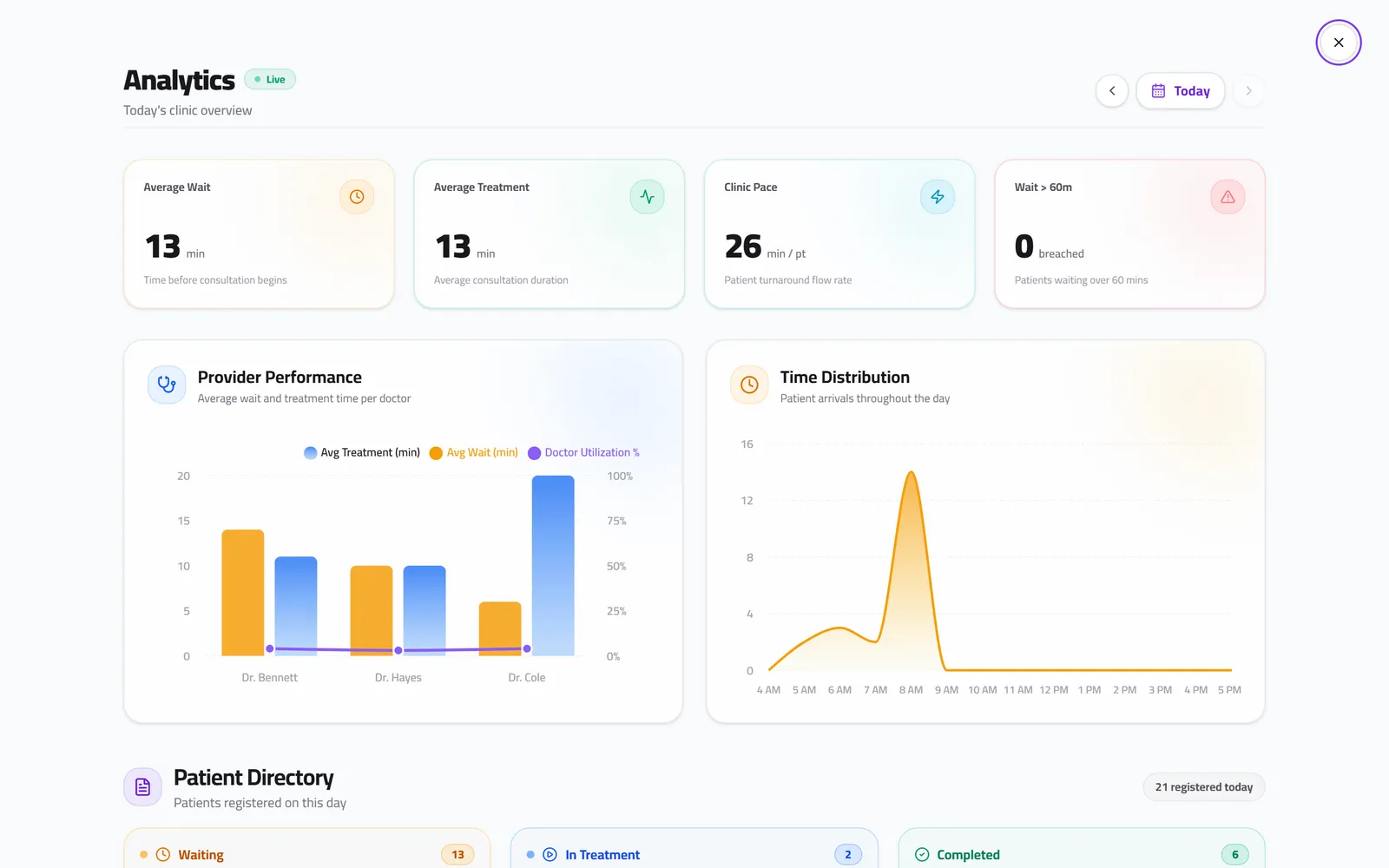
Task: Click Dr. Bennett's orange wait bar
Action: pos(243,593)
